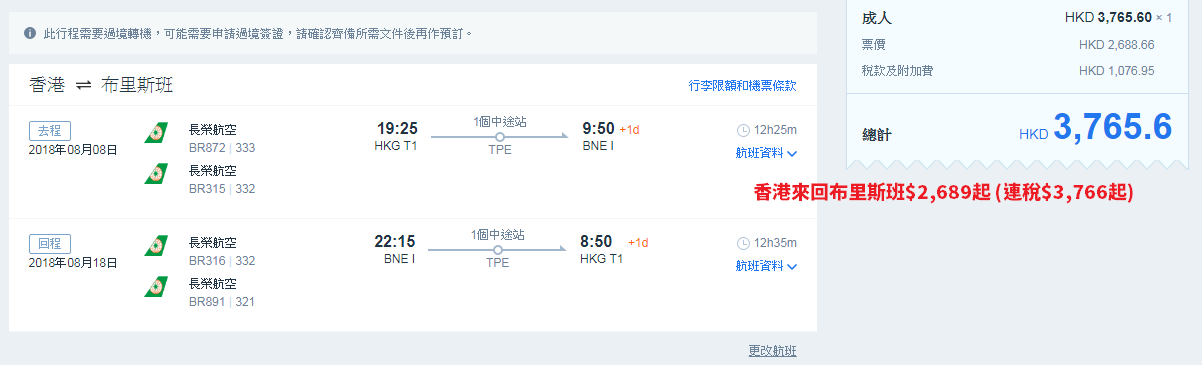Expand 航班資料 for the outbound flight
Screen dimensions: 1202x365
pos(766,153)
